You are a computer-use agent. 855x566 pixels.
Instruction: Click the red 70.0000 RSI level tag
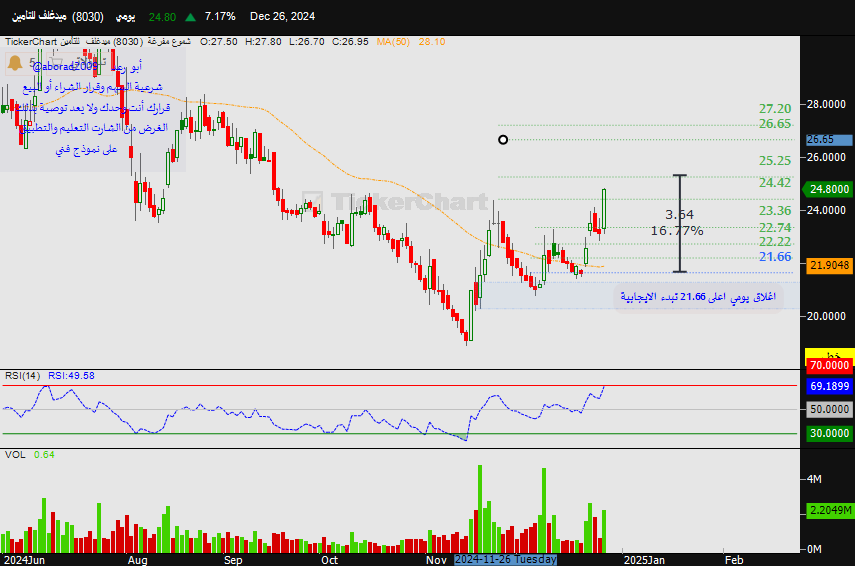(829, 365)
